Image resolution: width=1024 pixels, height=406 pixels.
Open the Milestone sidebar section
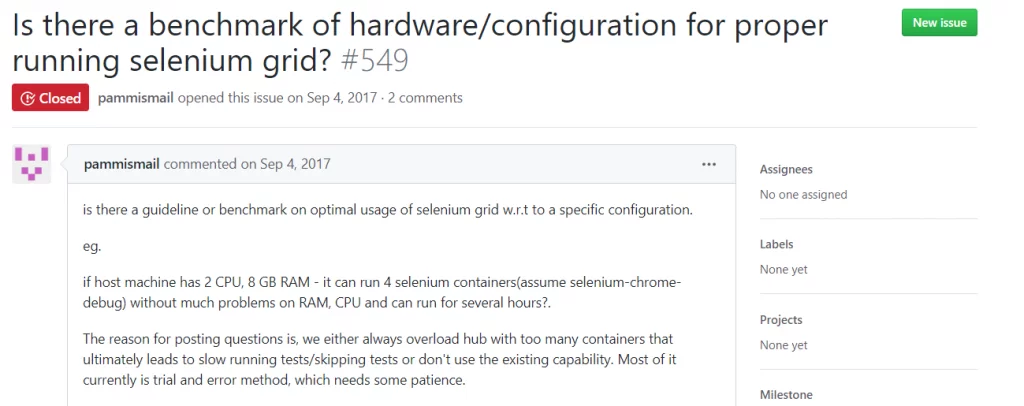click(786, 395)
